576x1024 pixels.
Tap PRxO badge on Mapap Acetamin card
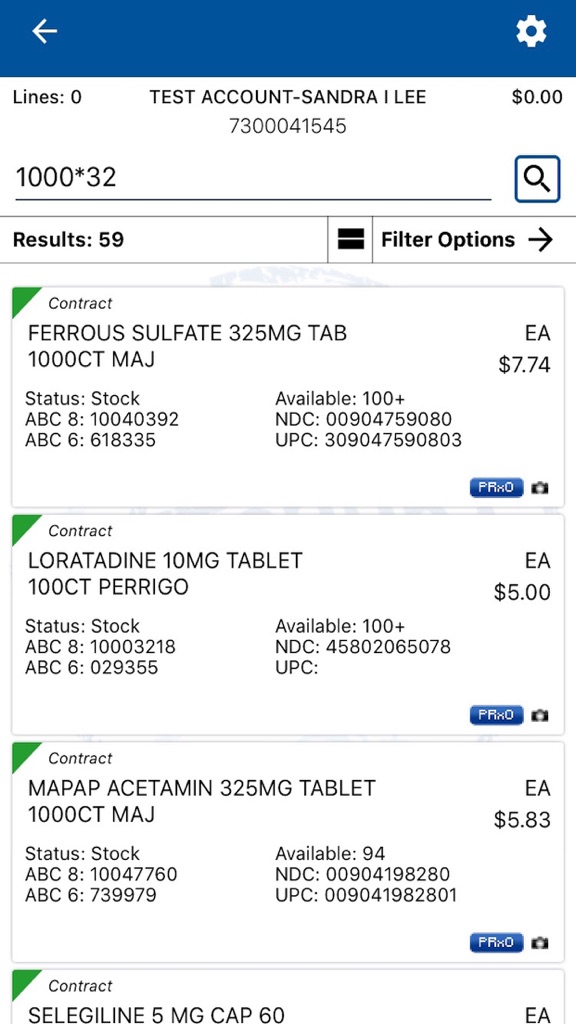496,942
